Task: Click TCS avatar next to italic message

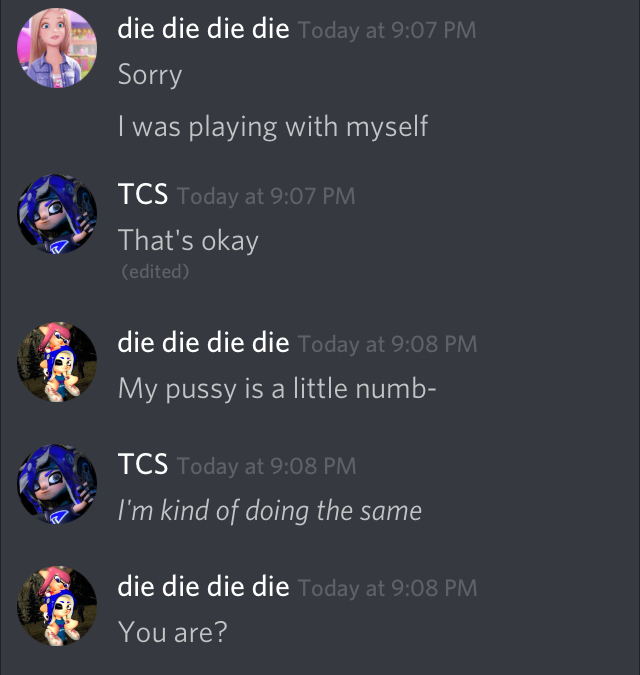Action: [x=57, y=484]
